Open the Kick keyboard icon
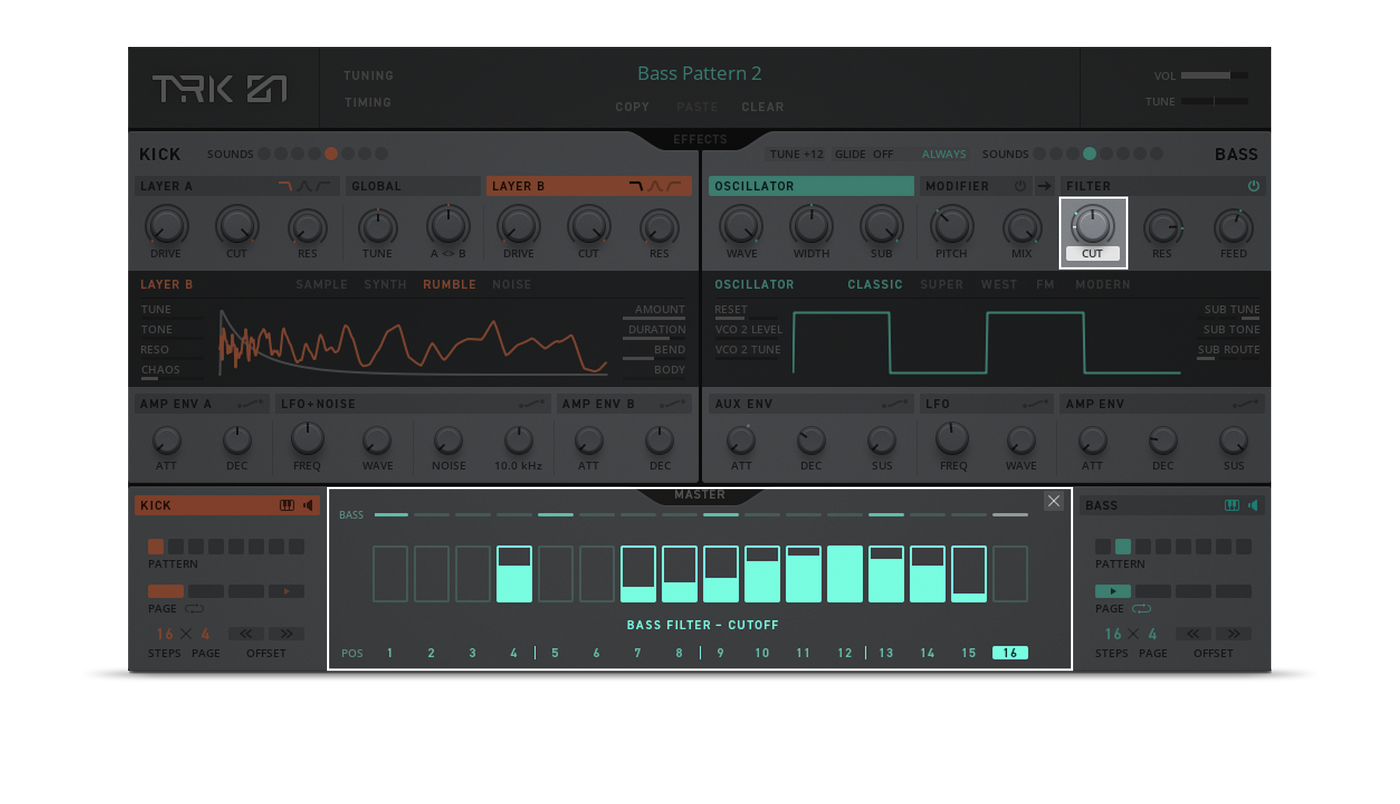Screen dimensions: 1400x804 click(x=287, y=506)
